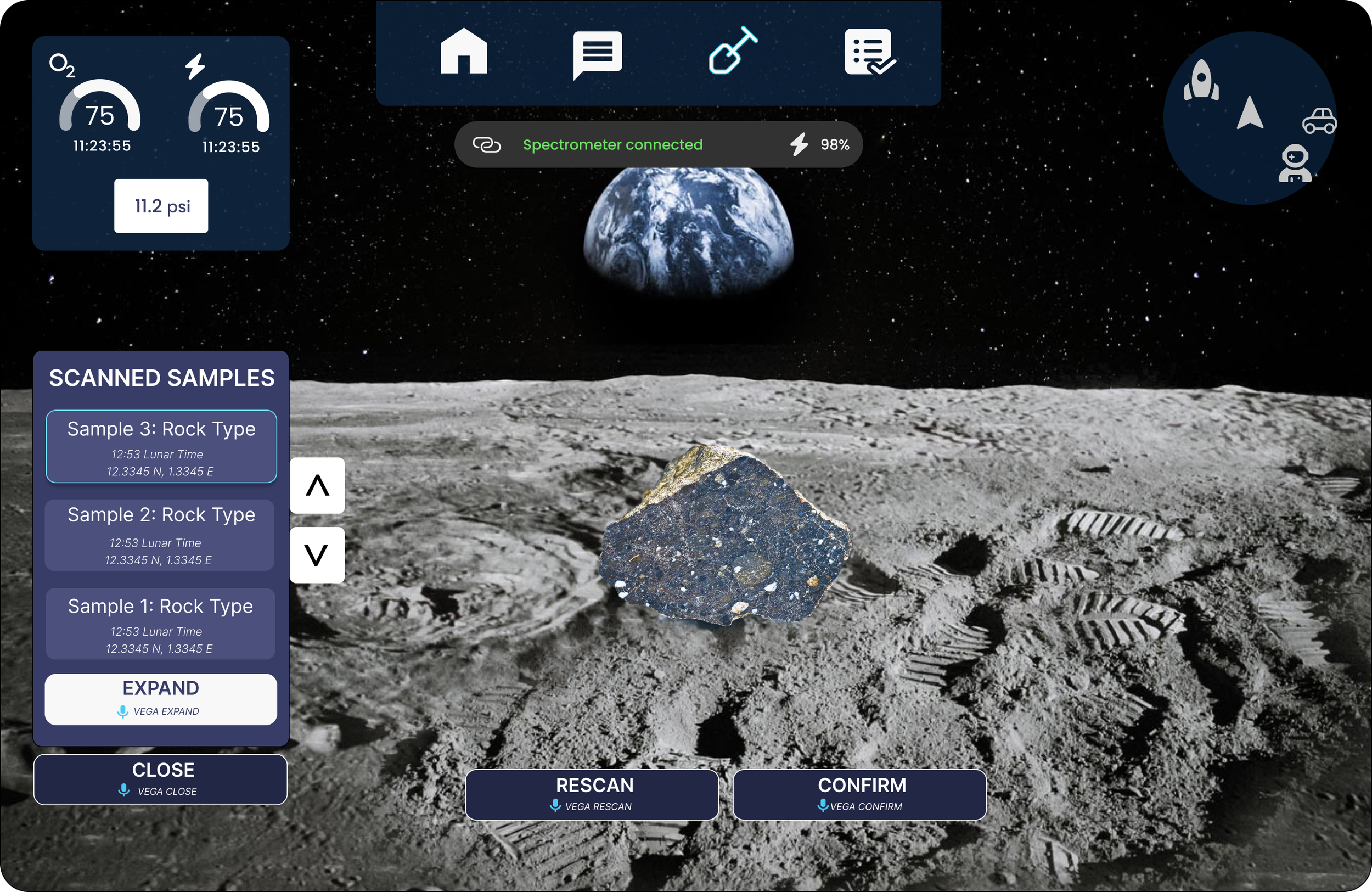Open the task checklist icon

point(869,52)
